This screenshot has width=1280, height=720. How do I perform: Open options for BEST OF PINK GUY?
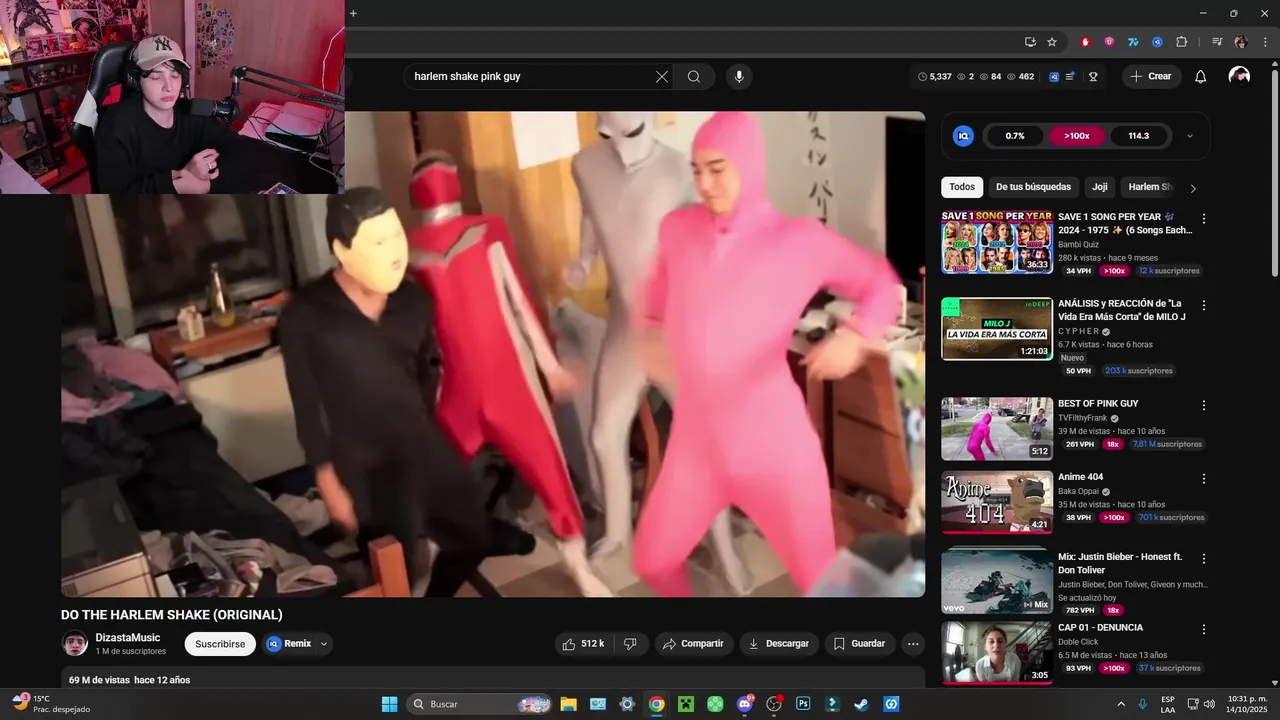1204,405
